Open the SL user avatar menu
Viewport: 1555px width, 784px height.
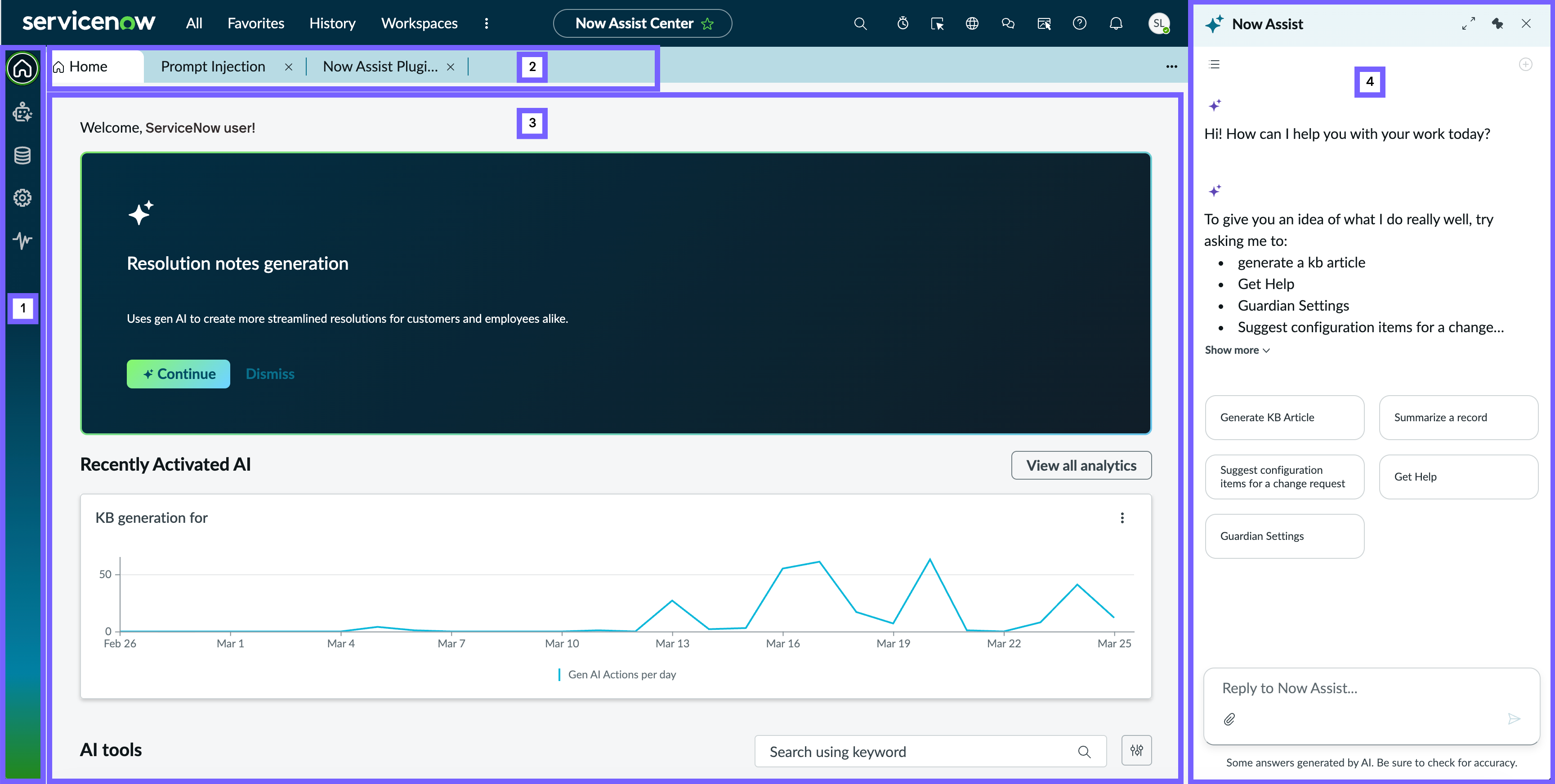(1158, 23)
